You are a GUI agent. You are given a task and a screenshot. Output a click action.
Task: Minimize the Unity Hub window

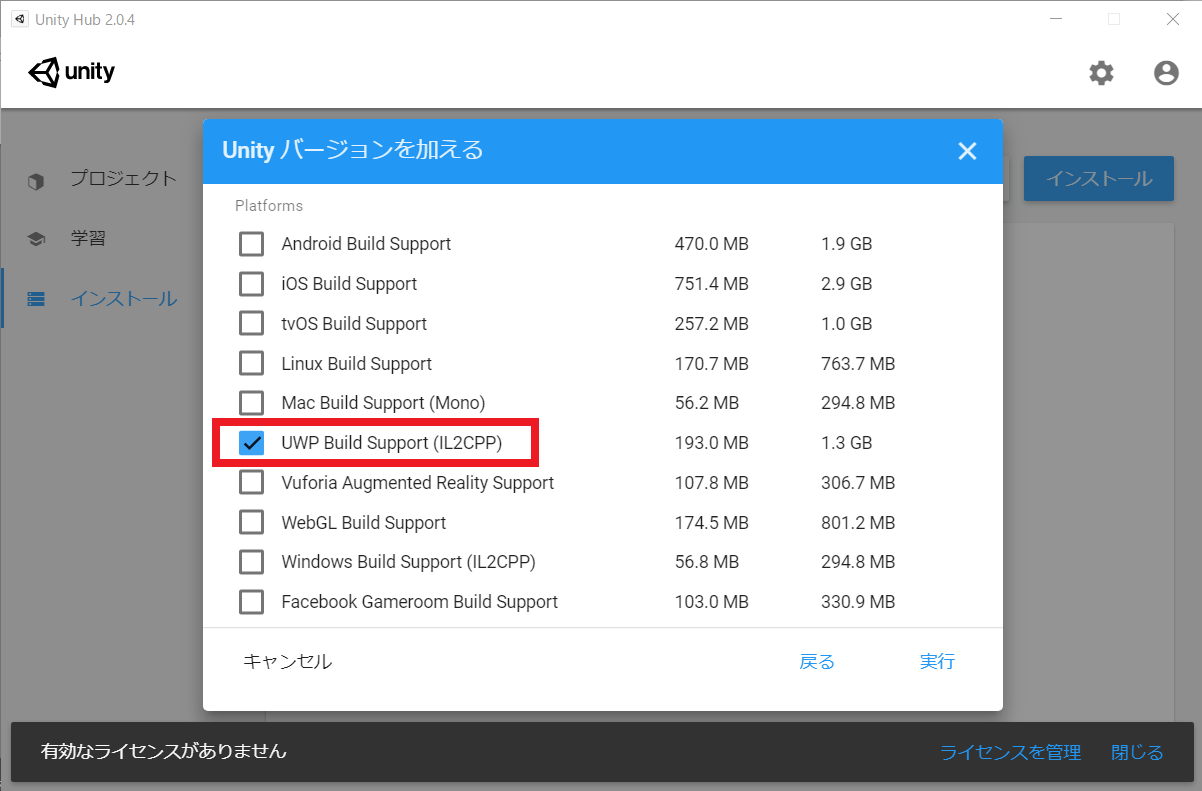click(1056, 19)
